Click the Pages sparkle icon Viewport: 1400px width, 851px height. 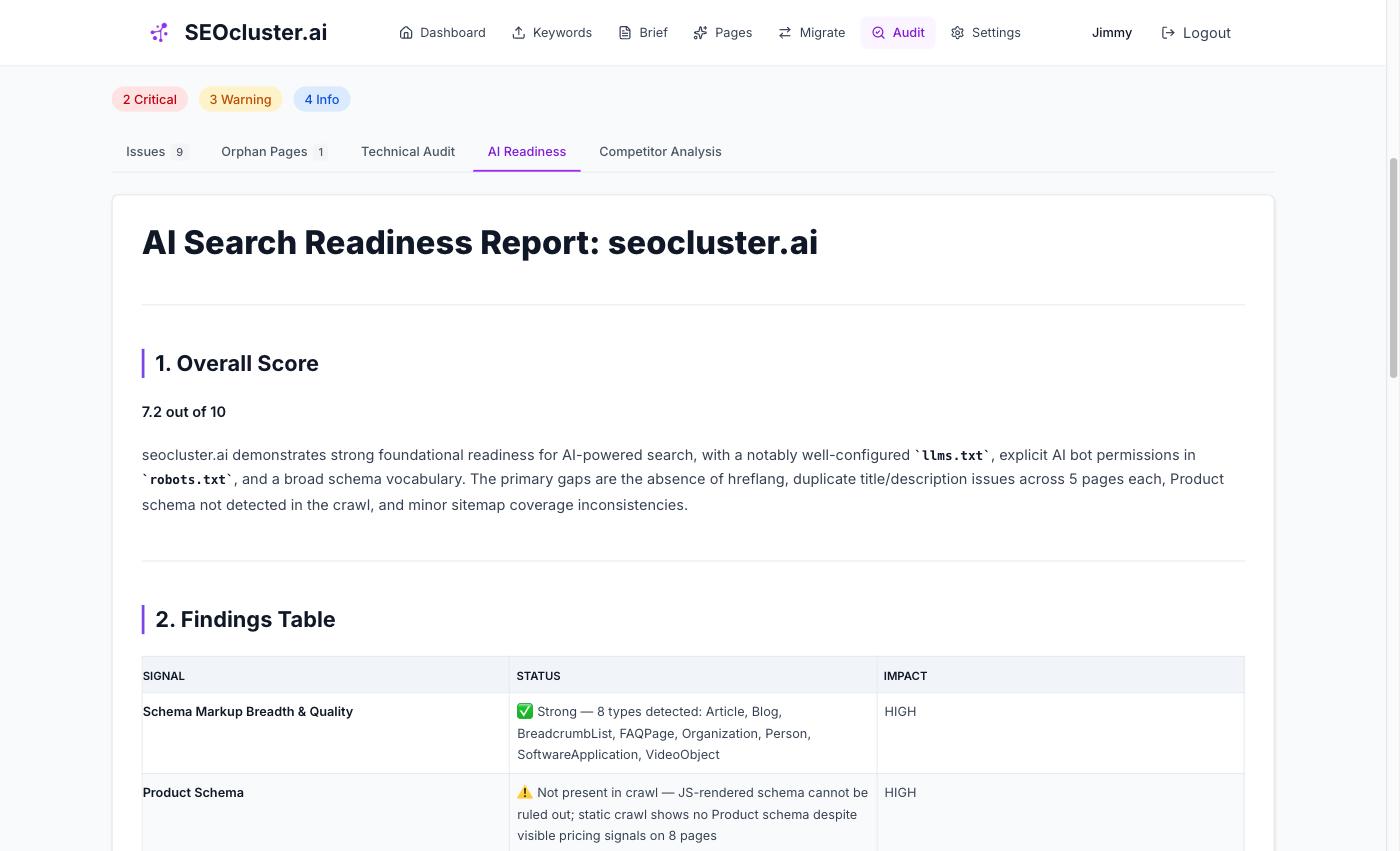pos(701,33)
